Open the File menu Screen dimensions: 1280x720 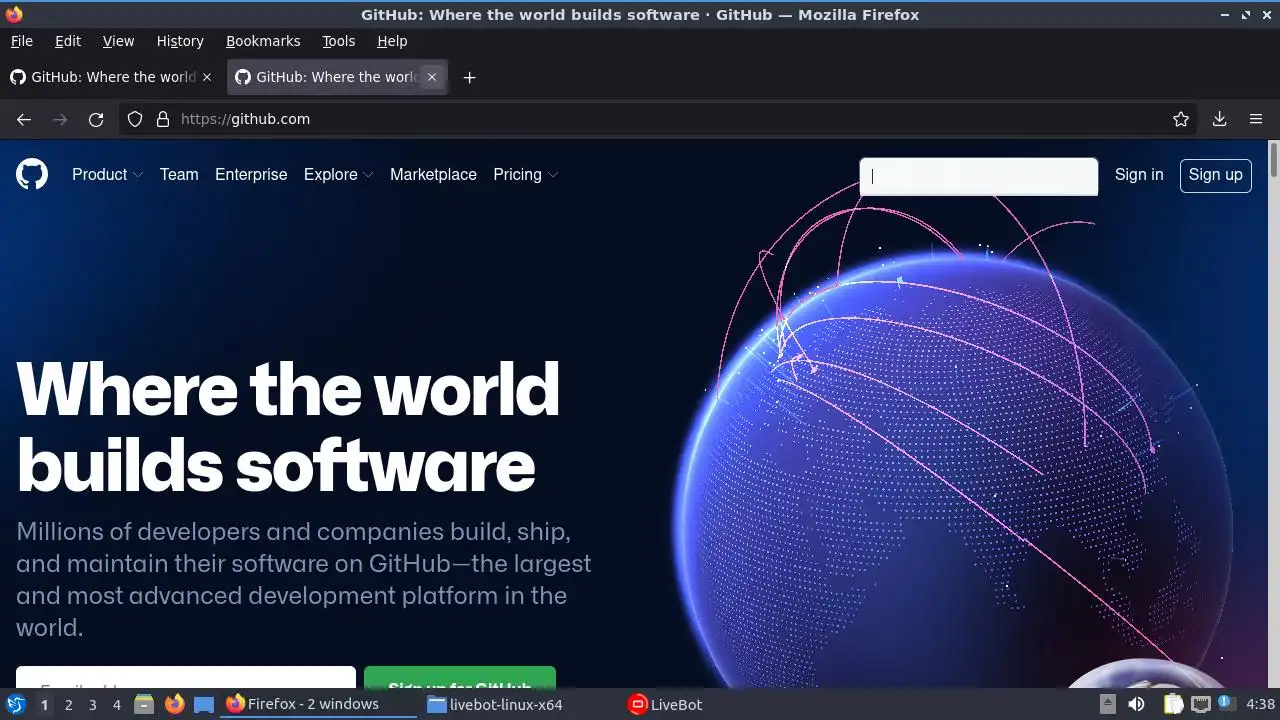[21, 41]
